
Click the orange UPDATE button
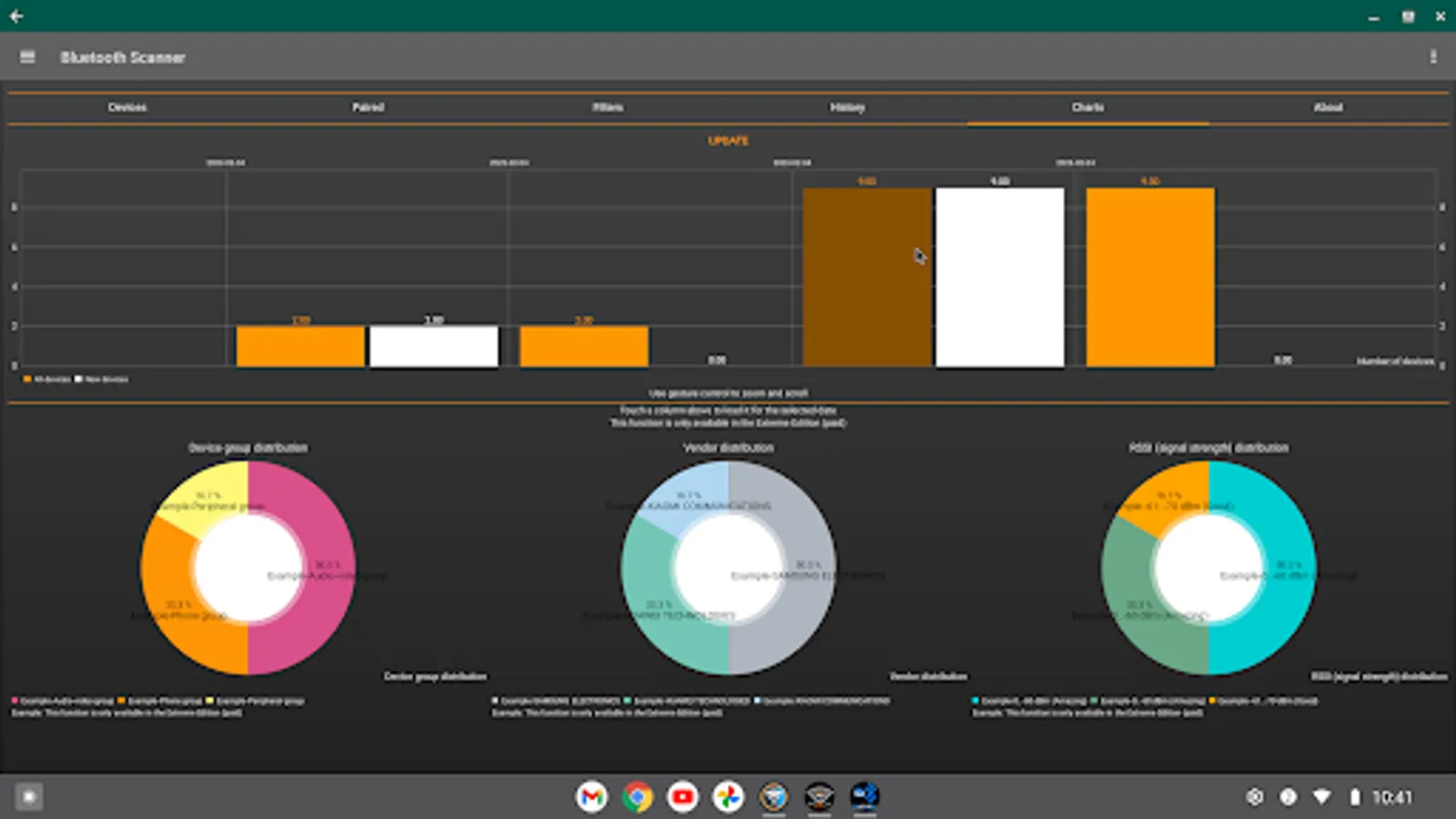[728, 141]
